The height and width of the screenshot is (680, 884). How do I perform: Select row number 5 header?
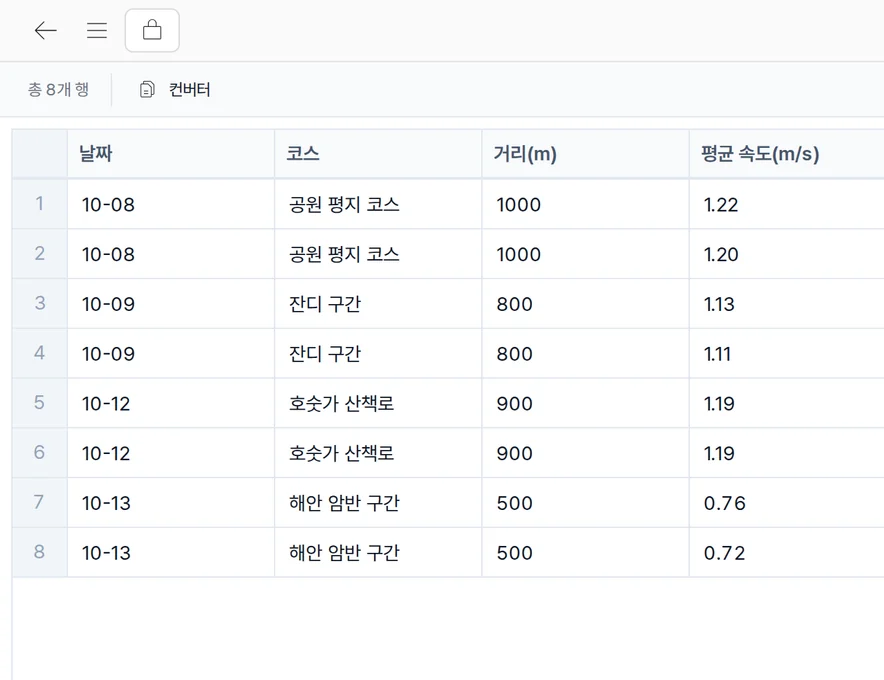[x=39, y=403]
